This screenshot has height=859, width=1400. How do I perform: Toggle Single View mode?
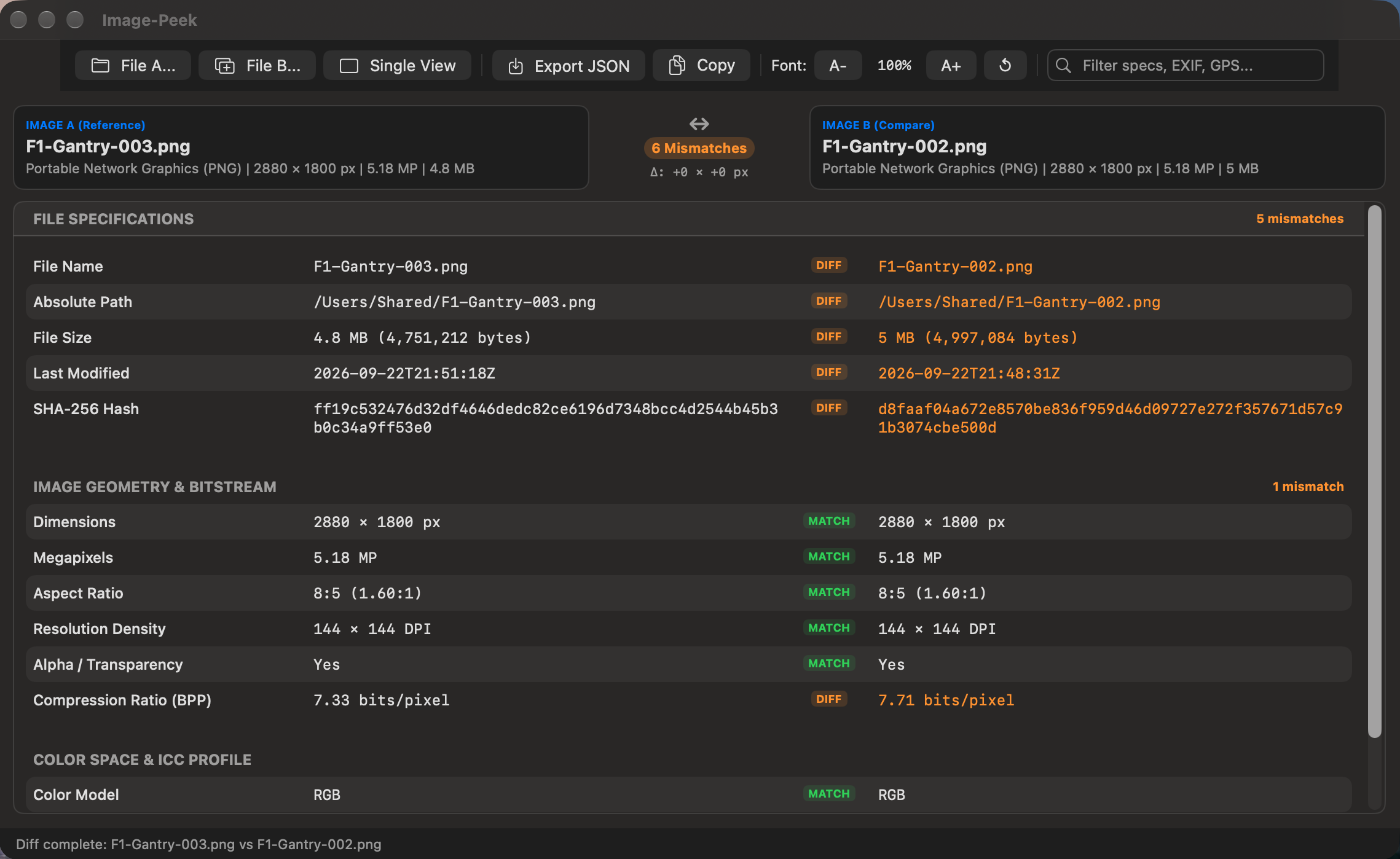[x=397, y=66]
